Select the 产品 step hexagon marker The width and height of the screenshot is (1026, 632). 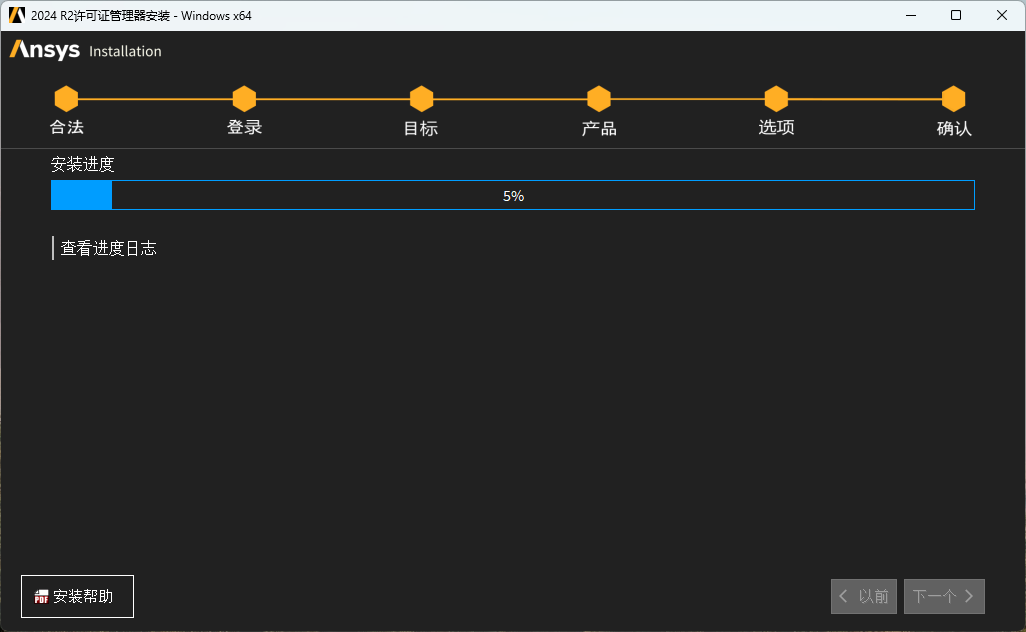coord(599,99)
